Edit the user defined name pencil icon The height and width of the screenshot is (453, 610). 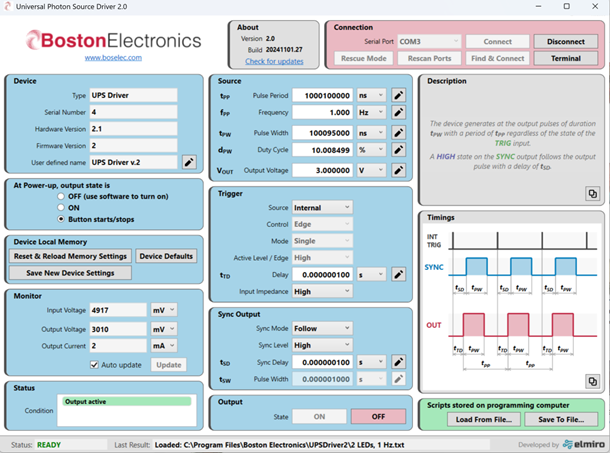pos(189,162)
